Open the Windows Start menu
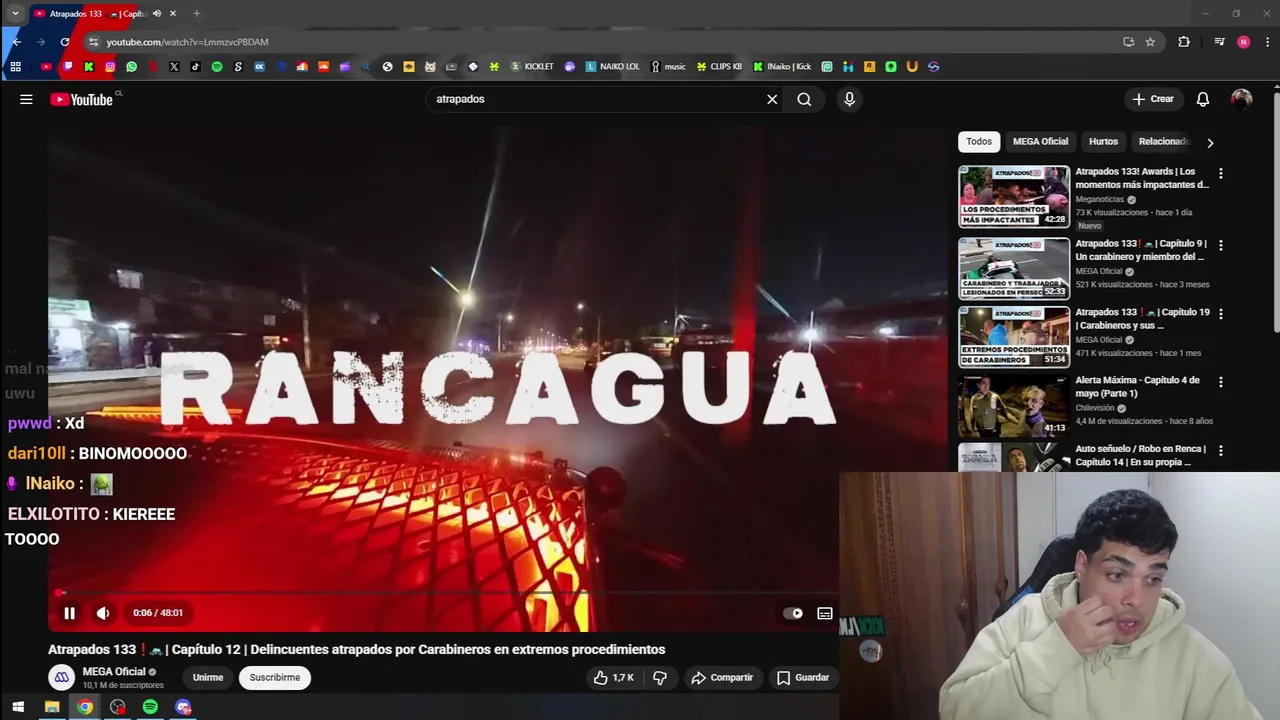Image resolution: width=1280 pixels, height=720 pixels. (x=18, y=707)
